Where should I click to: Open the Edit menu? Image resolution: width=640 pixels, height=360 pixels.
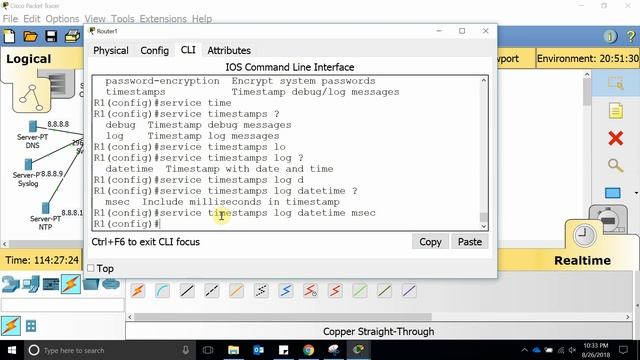(32, 19)
